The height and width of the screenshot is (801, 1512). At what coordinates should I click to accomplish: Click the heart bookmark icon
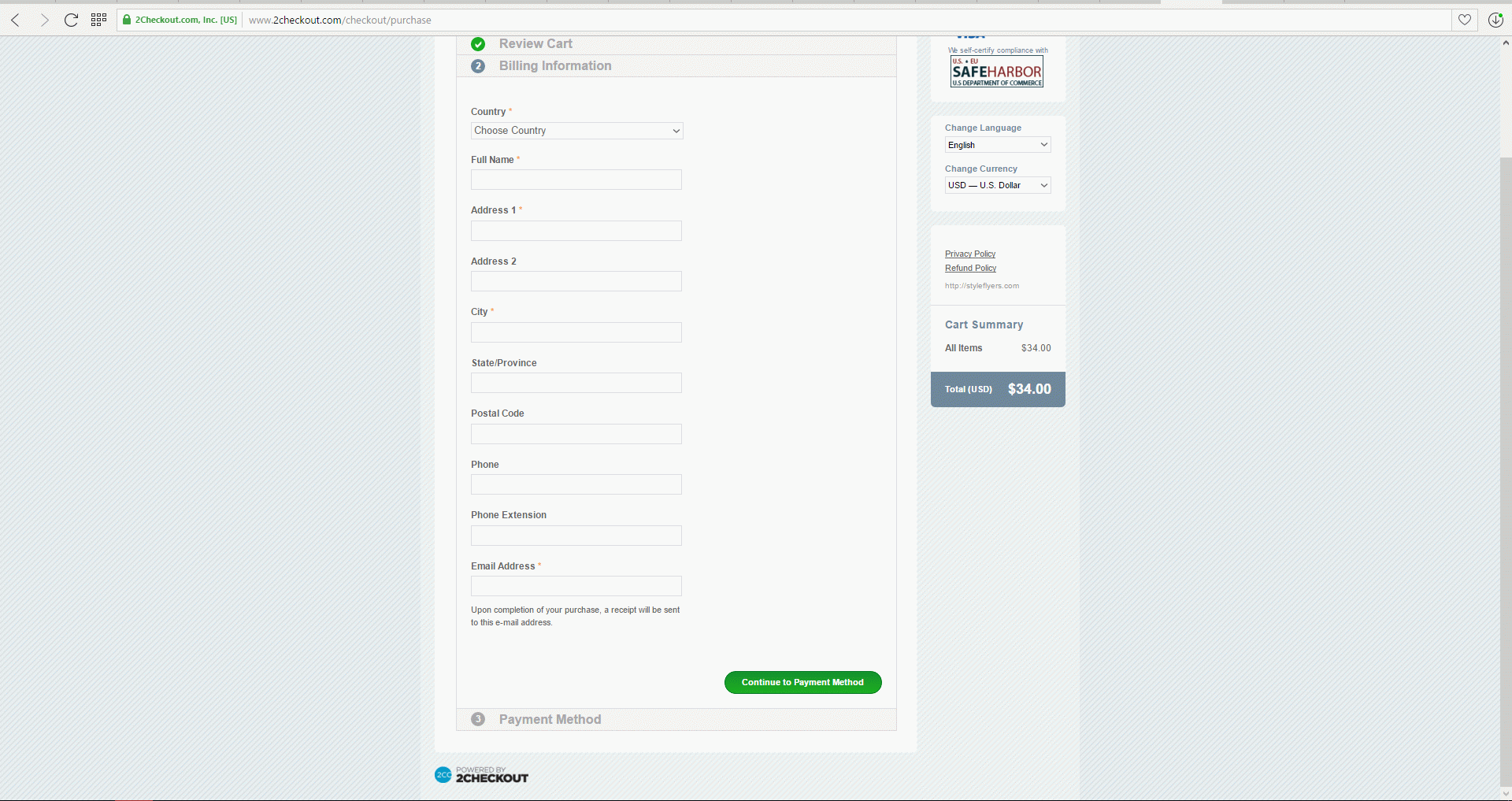pyautogui.click(x=1464, y=20)
